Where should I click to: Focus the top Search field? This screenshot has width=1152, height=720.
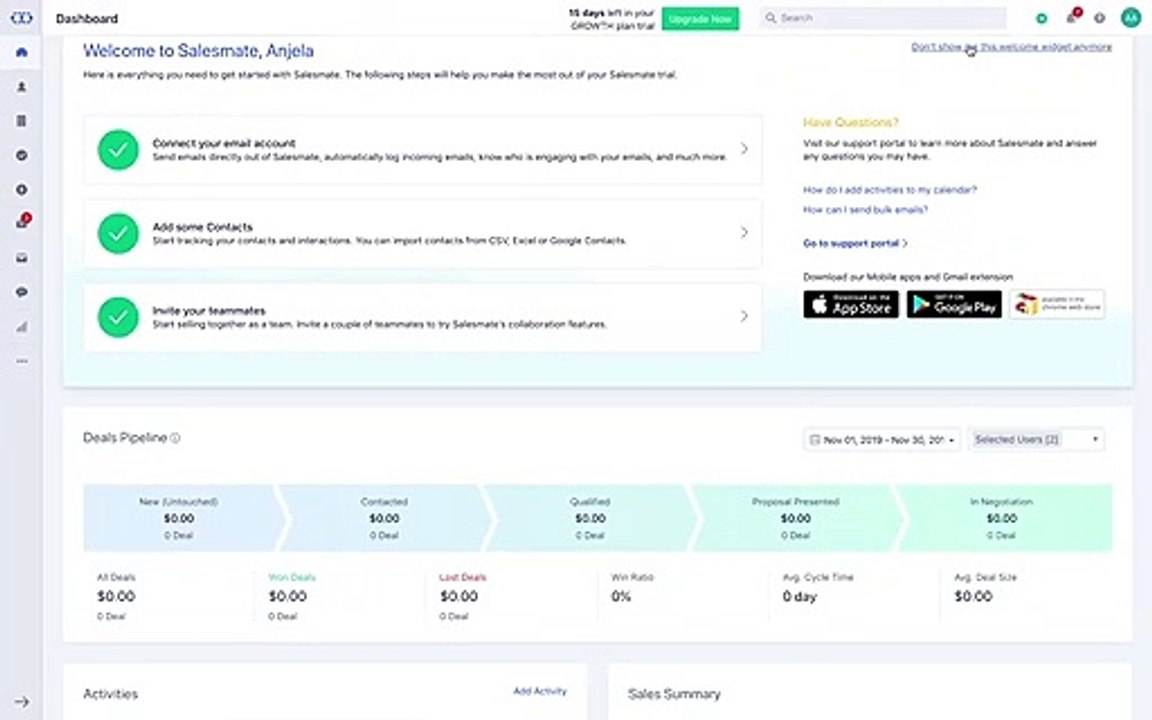pos(882,18)
